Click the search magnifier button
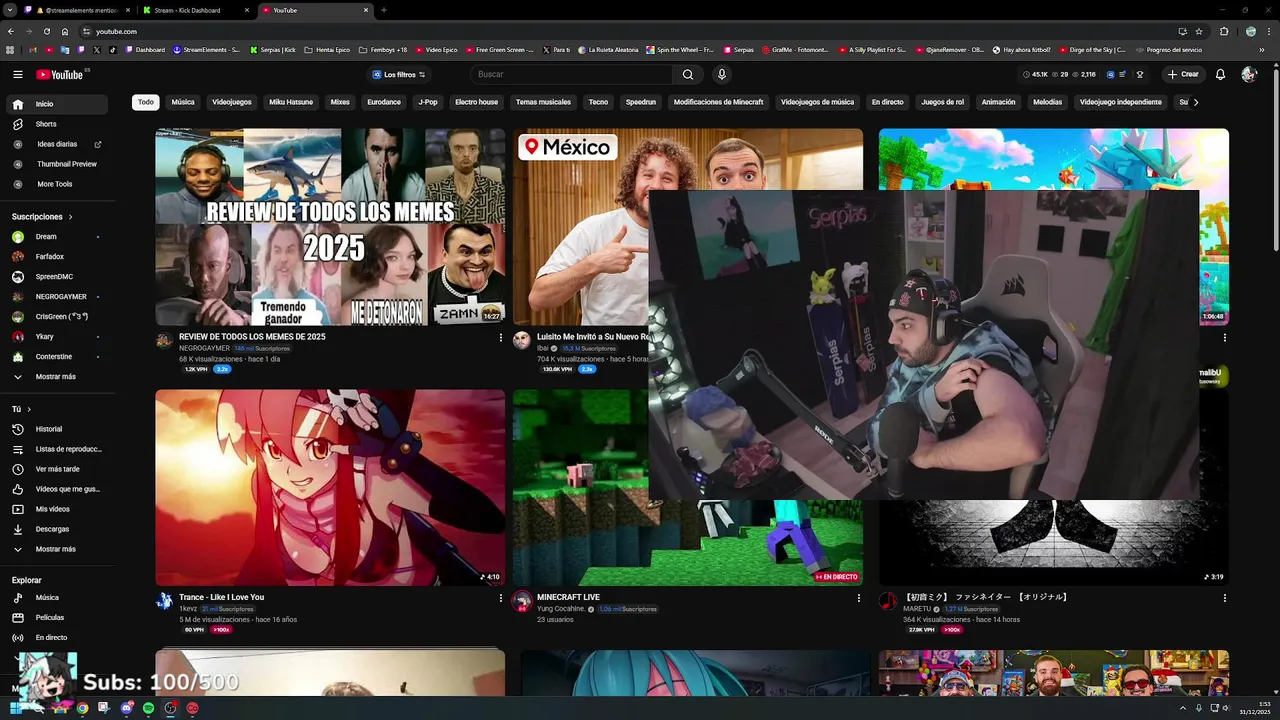Image resolution: width=1280 pixels, height=720 pixels. (x=688, y=74)
